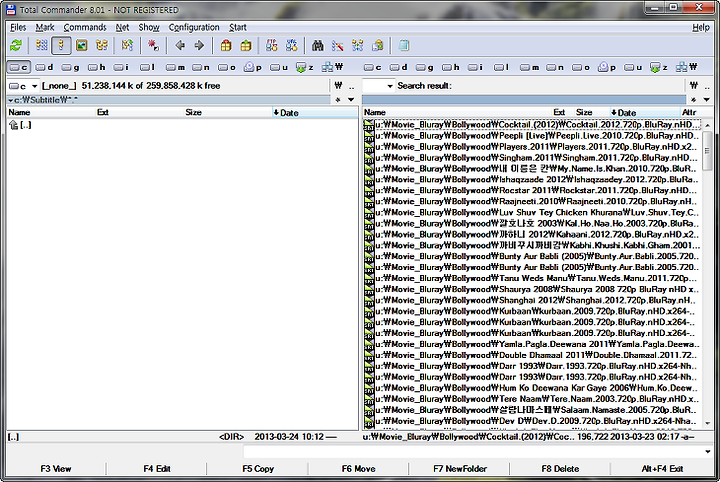Click the pack files box icon

click(x=226, y=45)
